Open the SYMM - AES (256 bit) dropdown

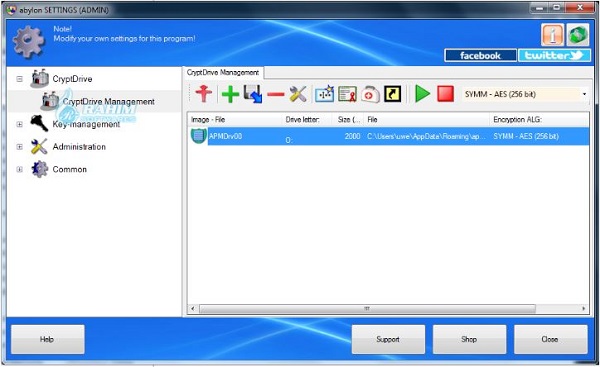pyautogui.click(x=525, y=94)
